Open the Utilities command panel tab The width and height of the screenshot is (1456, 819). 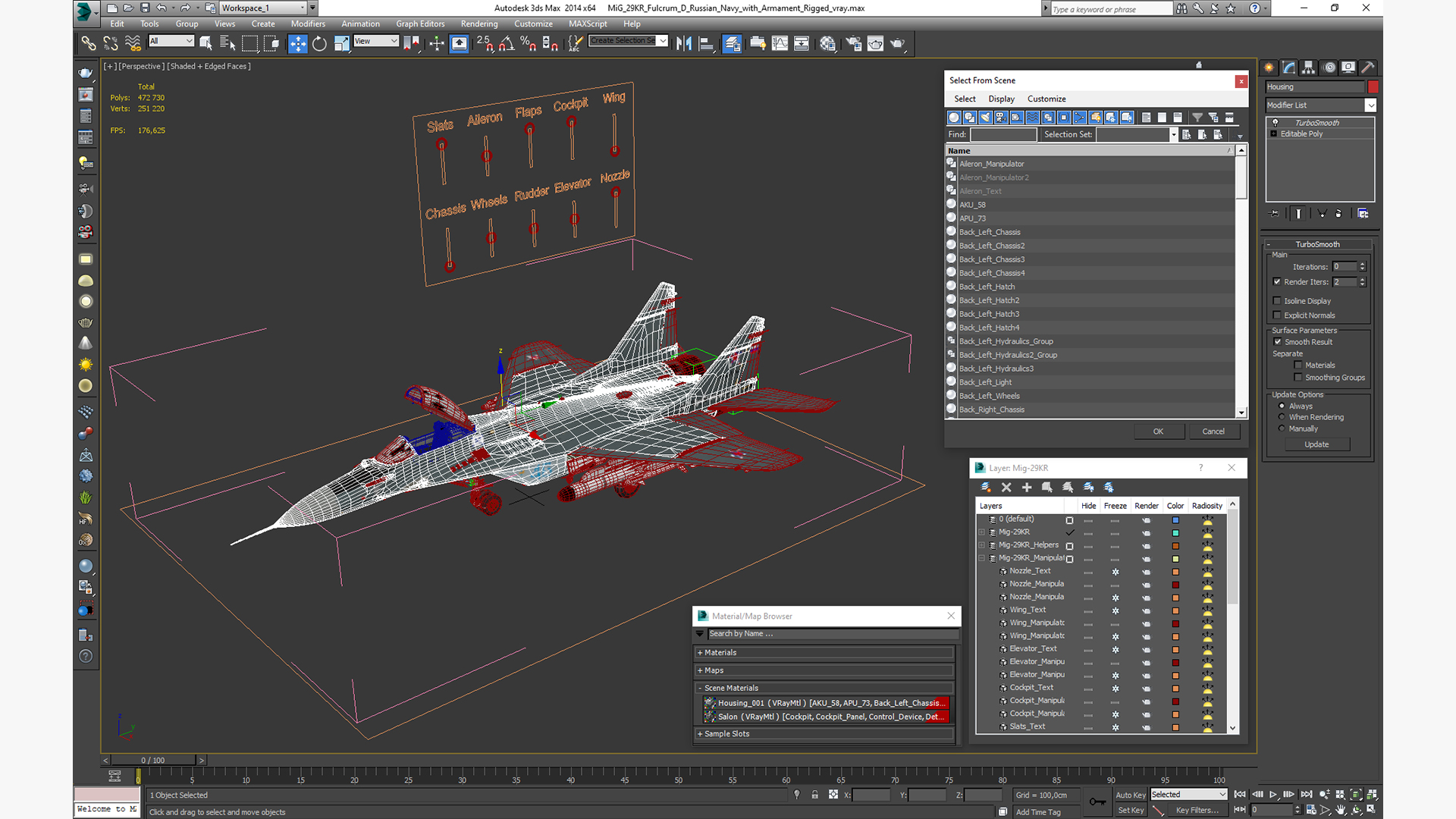(1368, 67)
